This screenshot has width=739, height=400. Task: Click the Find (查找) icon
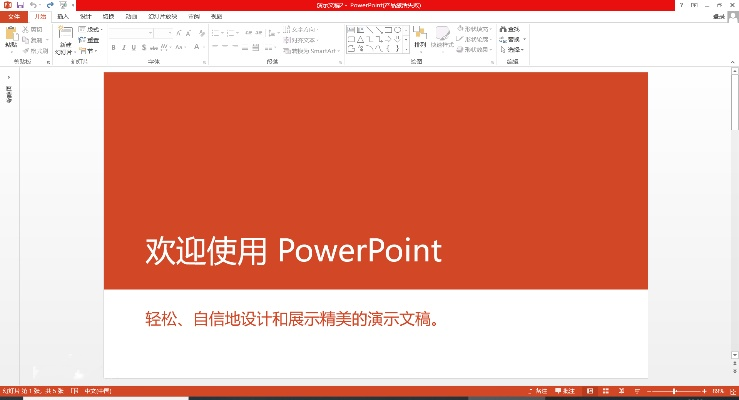click(x=514, y=30)
